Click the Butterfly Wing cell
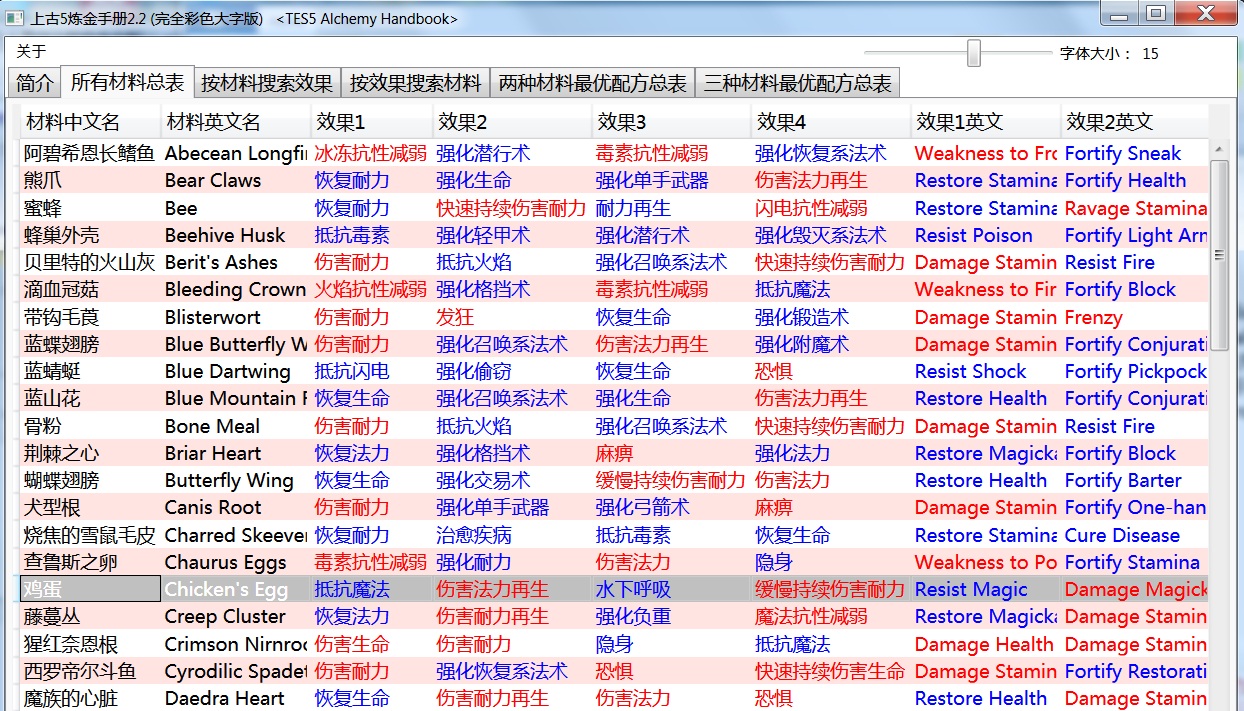Viewport: 1244px width, 711px height. coord(236,480)
